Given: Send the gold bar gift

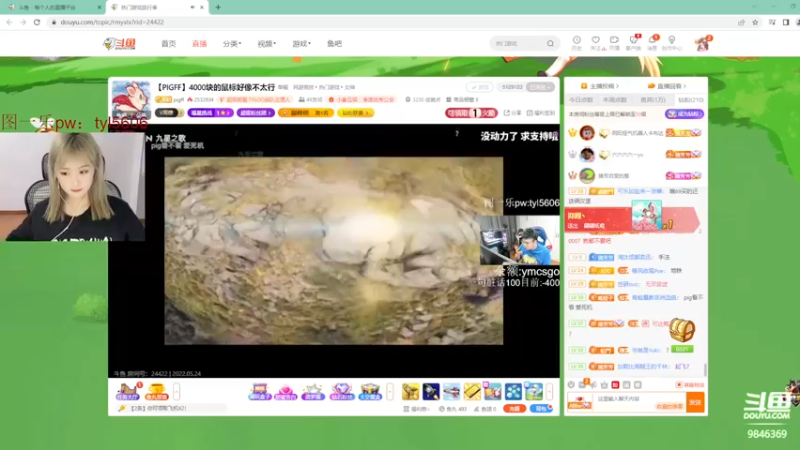Looking at the screenshot, I should point(472,391).
